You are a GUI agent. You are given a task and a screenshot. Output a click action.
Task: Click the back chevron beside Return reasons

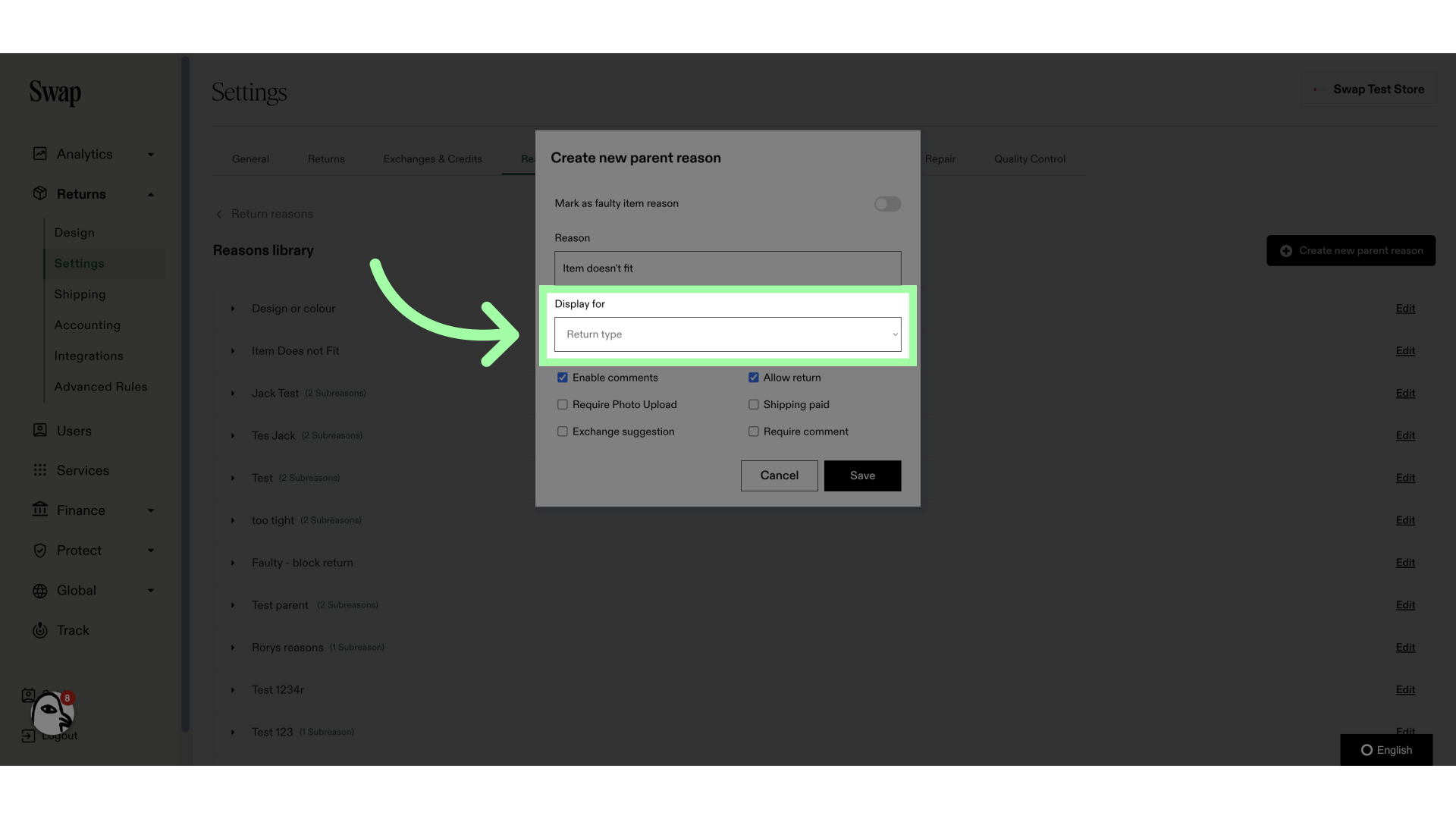pyautogui.click(x=219, y=215)
